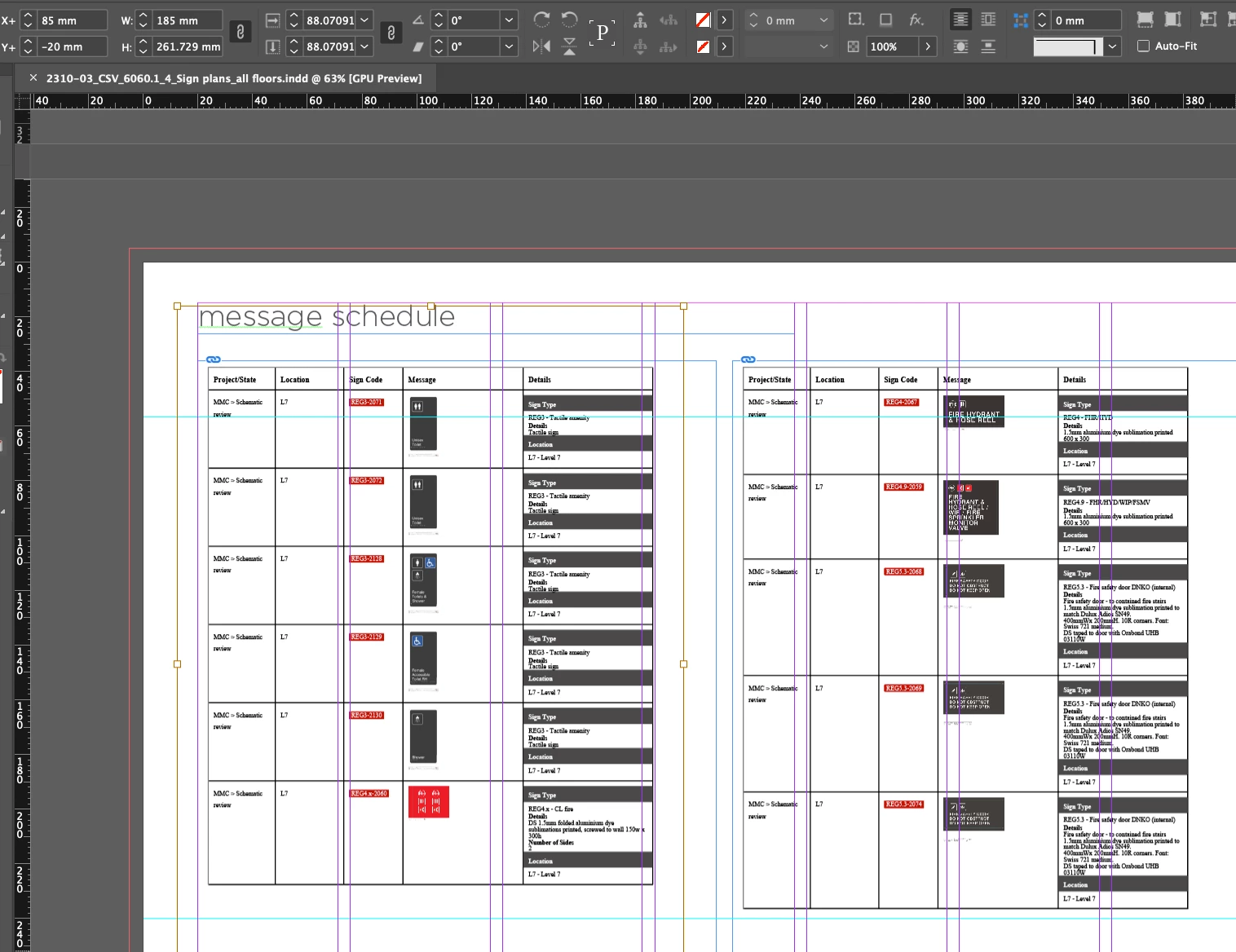Flip selection horizontally
This screenshot has height=952, width=1236.
pos(541,46)
